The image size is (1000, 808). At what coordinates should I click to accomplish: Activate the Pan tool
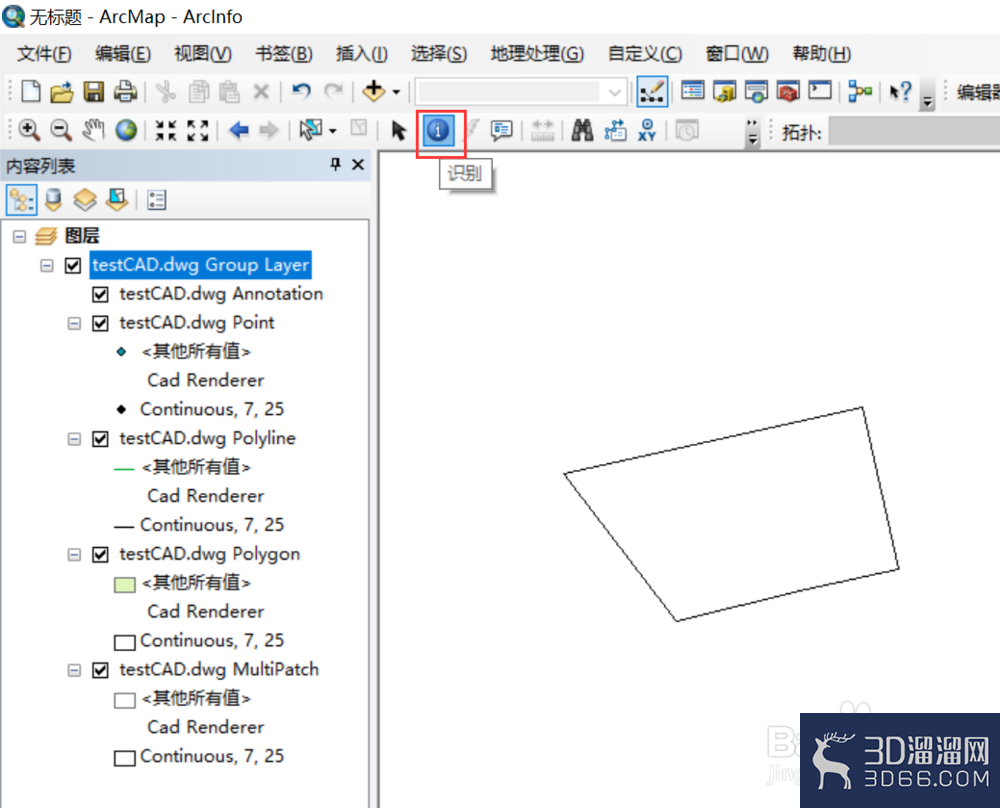tap(91, 130)
